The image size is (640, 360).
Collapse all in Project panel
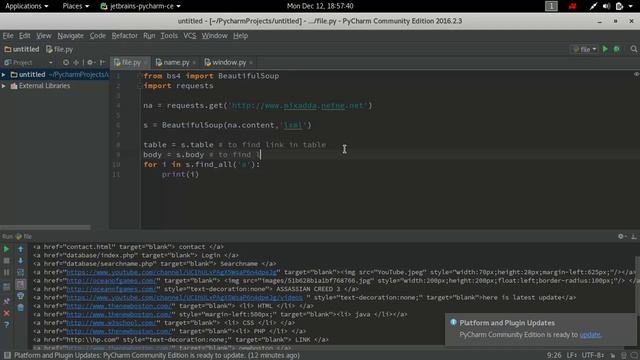76,62
